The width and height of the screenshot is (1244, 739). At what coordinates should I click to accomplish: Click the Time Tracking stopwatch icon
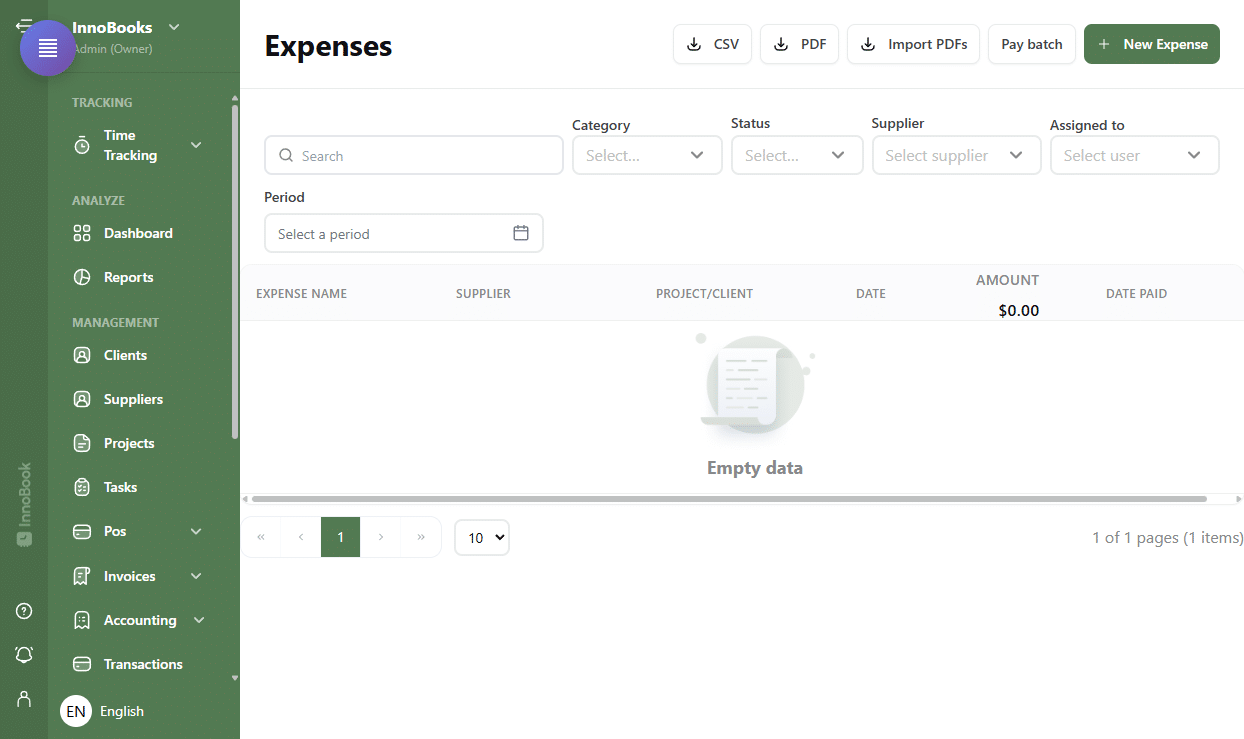[x=82, y=145]
